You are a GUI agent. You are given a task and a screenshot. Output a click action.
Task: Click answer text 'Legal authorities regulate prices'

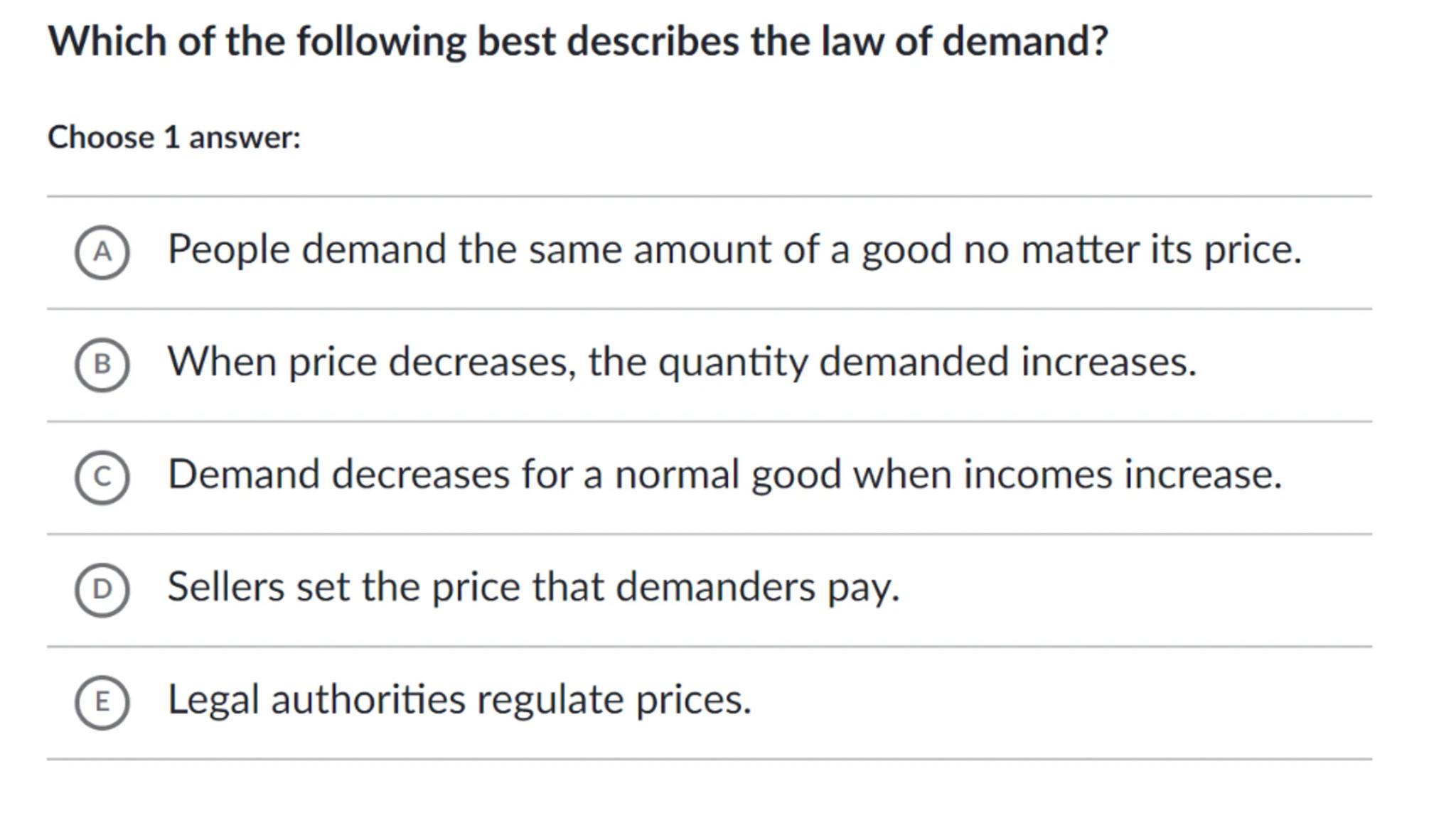pos(459,700)
